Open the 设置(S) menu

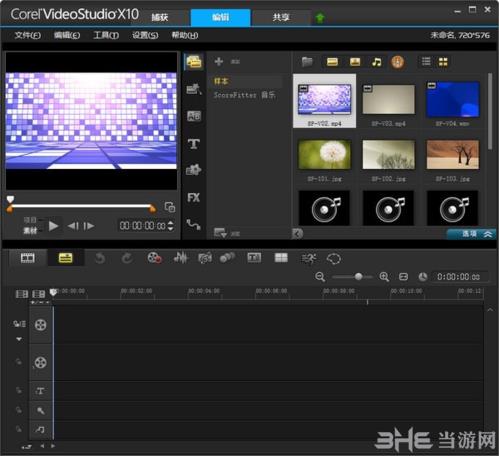point(145,35)
